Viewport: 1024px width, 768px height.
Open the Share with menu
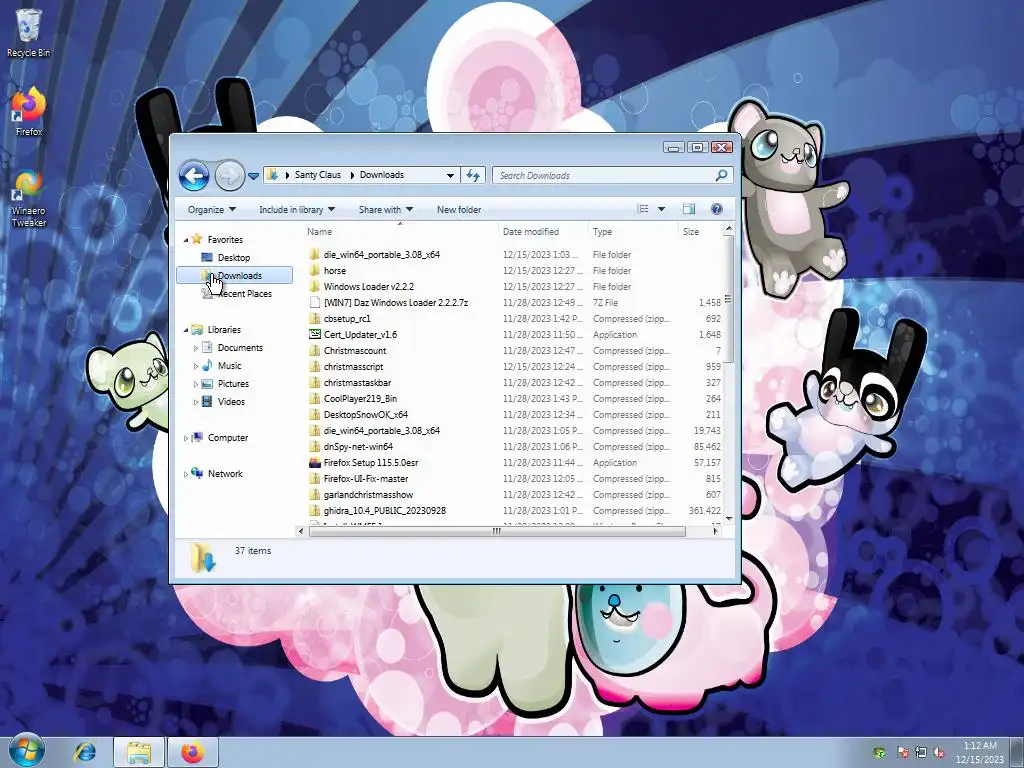[x=385, y=210]
